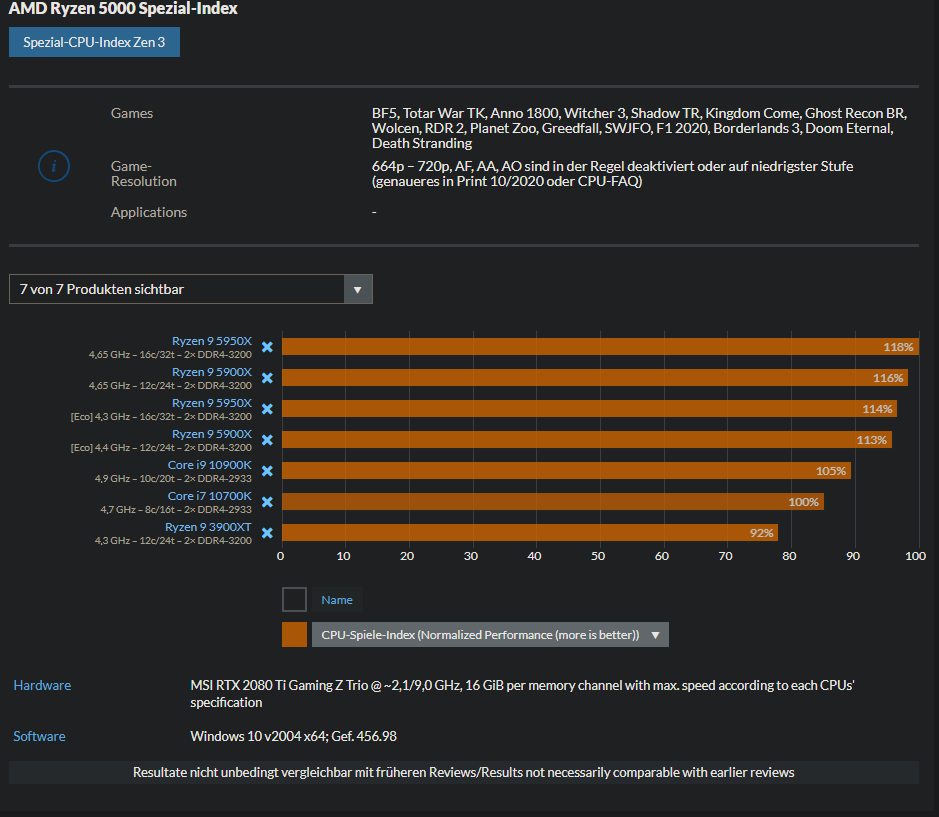Screen dimensions: 939x817
Task: Click the AMD Ryzen 5000 Spezial-Index heading
Action: 123,8
